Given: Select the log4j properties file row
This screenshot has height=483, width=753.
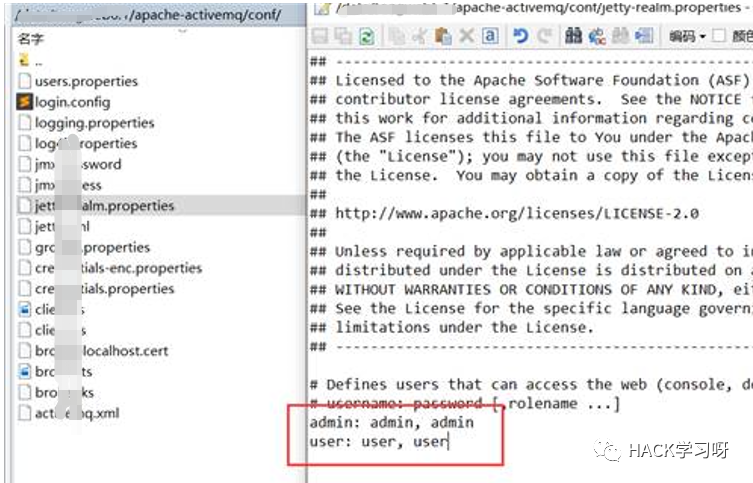Looking at the screenshot, I should [77, 144].
